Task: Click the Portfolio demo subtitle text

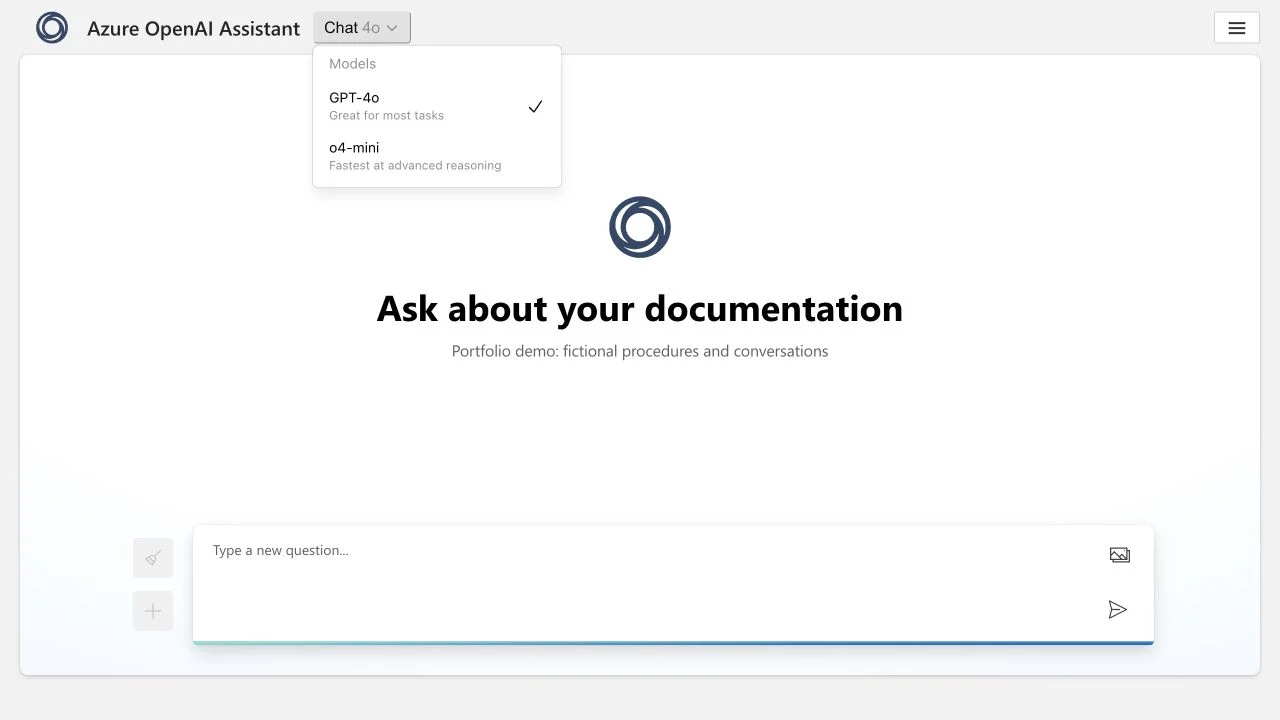Action: (640, 351)
